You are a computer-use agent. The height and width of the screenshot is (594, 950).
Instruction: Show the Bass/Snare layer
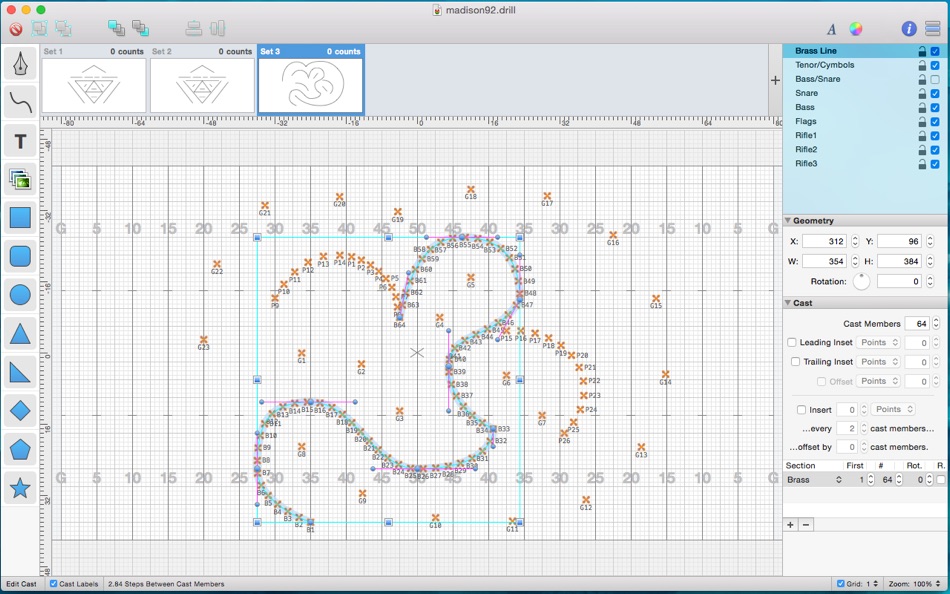click(x=935, y=79)
